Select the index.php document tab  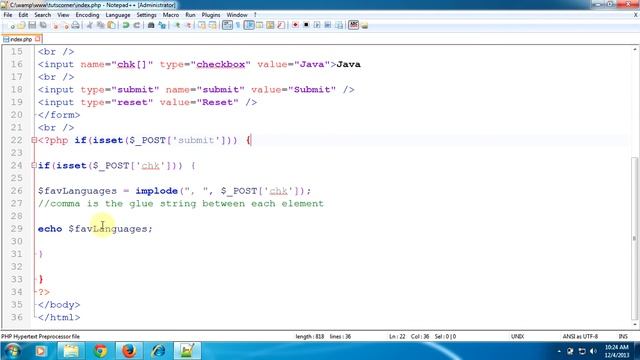coord(20,40)
